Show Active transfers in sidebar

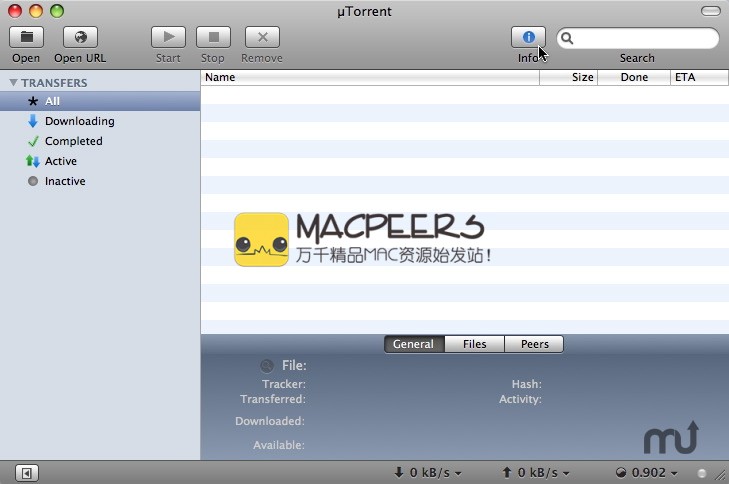tap(60, 161)
